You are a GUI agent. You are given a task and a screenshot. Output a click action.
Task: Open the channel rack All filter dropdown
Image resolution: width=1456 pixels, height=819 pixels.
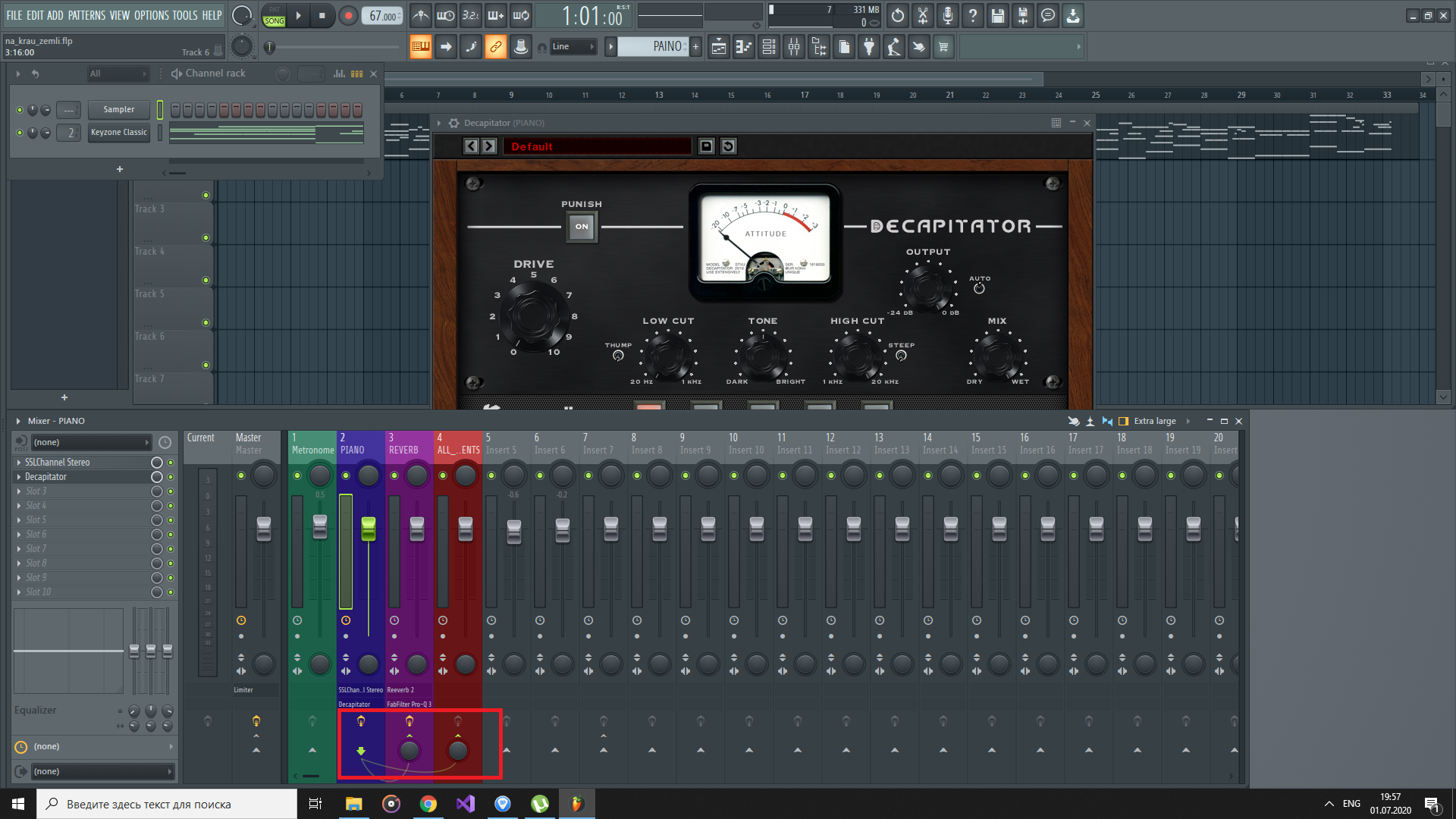118,74
